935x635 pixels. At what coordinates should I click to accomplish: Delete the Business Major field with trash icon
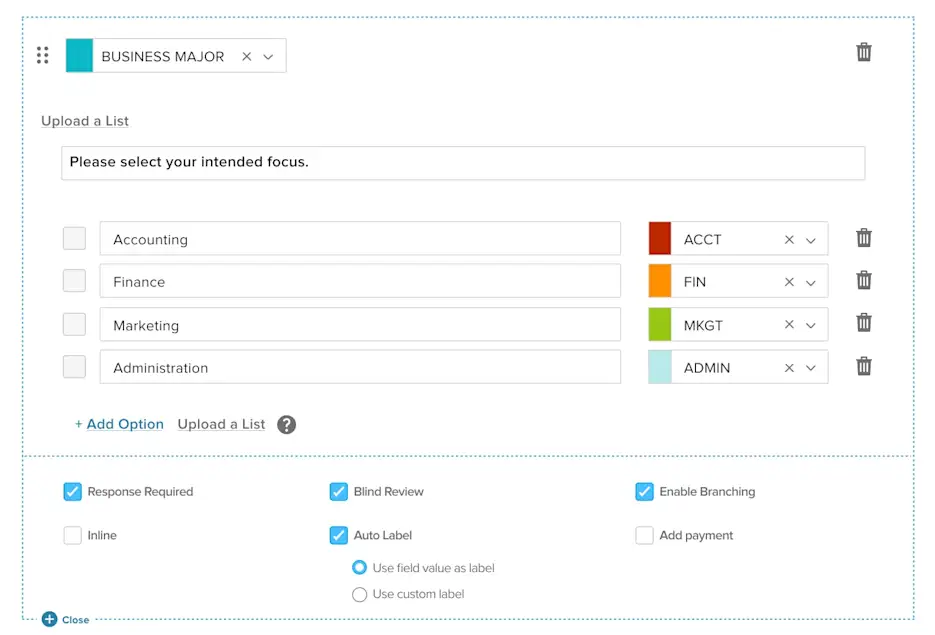(863, 52)
